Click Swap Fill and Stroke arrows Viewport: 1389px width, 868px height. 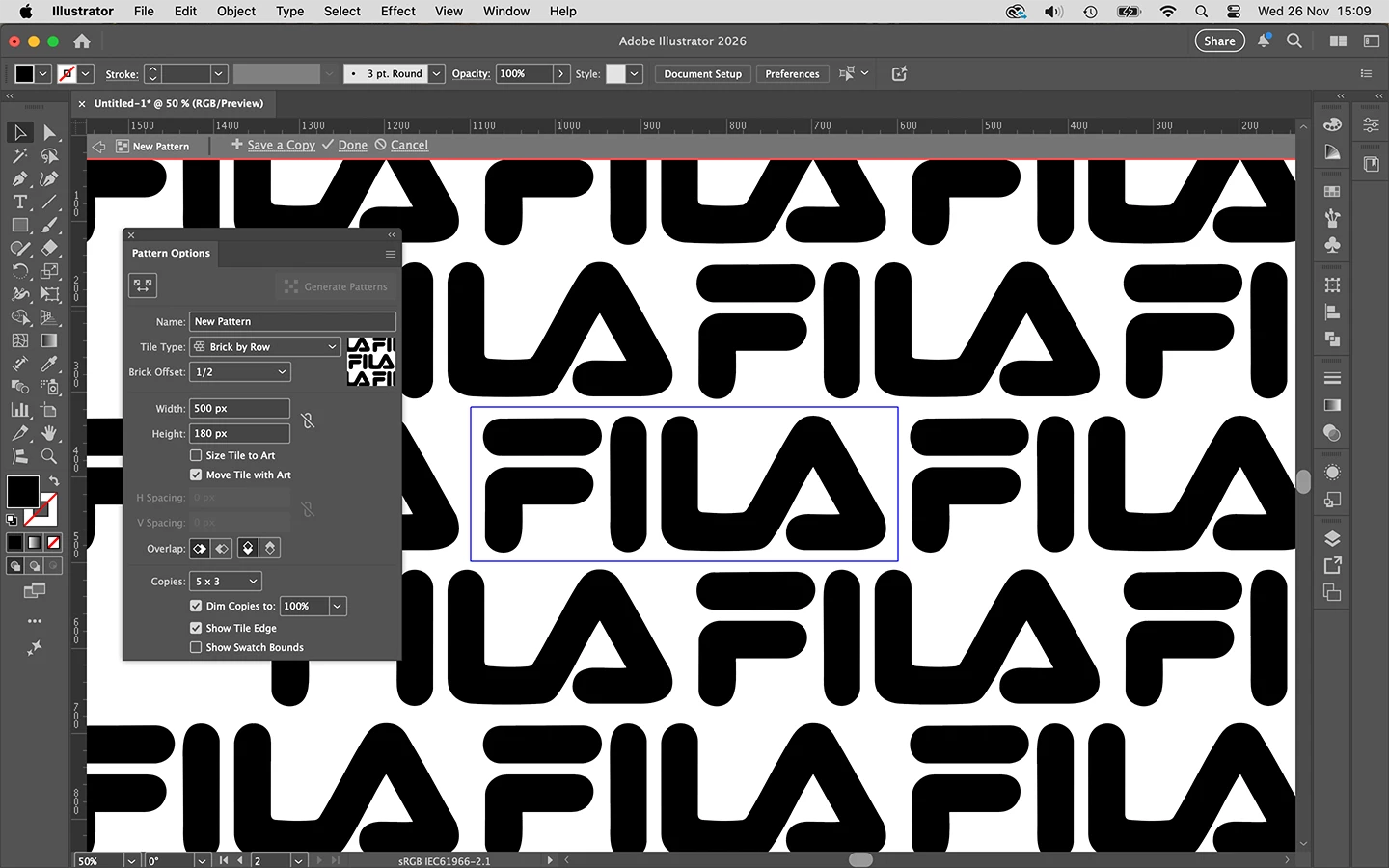pyautogui.click(x=54, y=480)
